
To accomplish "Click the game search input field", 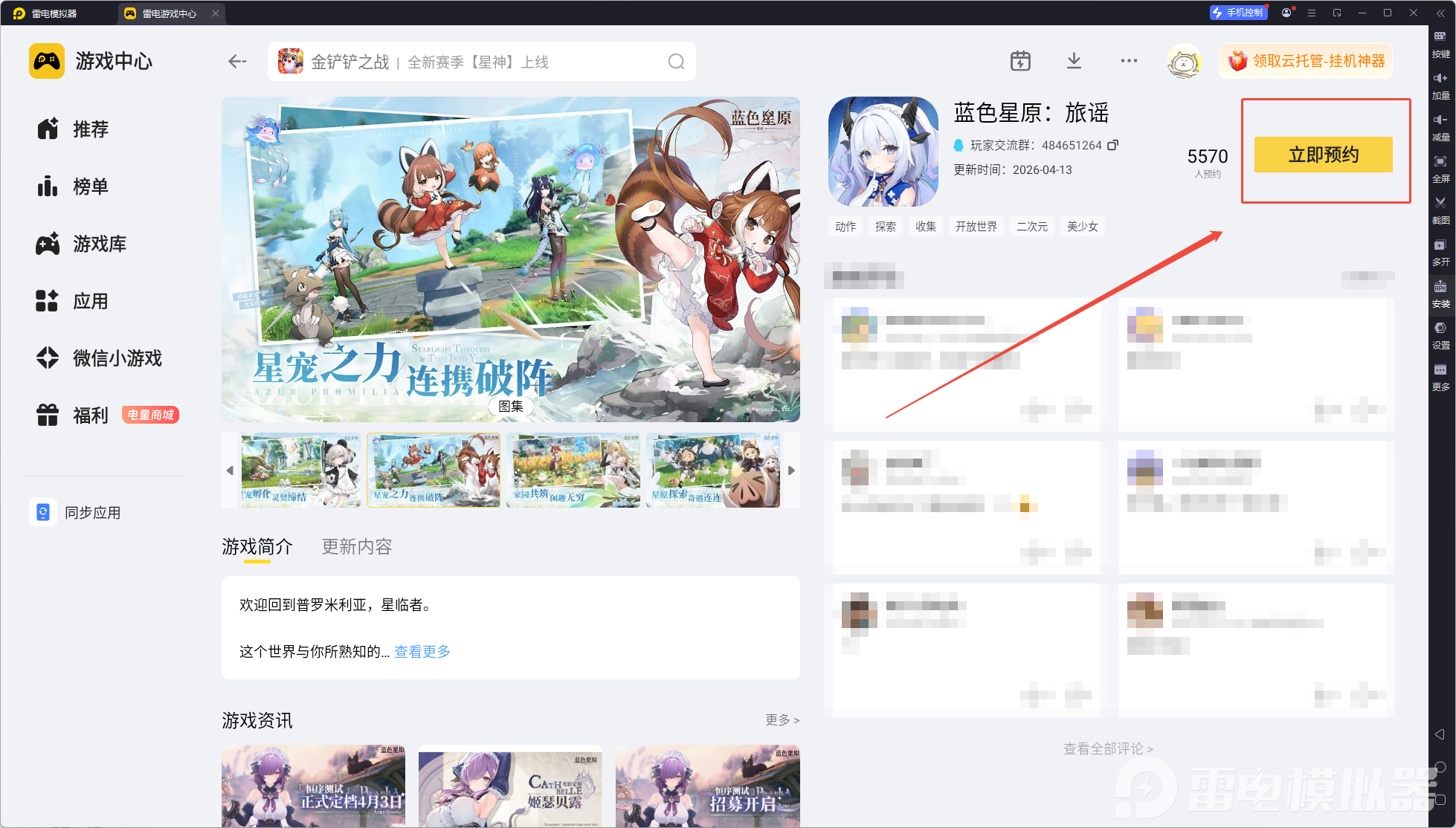I will pos(476,62).
